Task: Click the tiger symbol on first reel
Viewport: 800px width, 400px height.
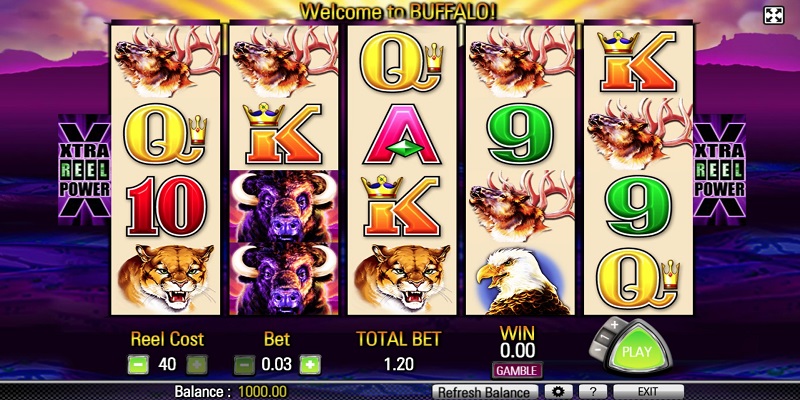Action: 166,279
